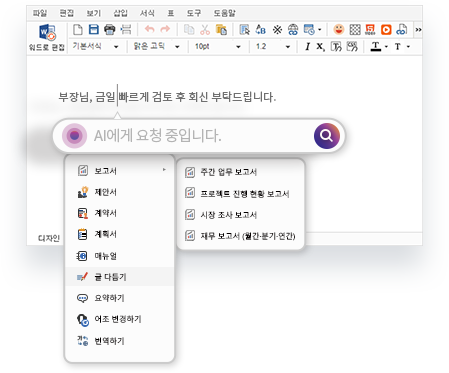Viewport: 449px width, 373px height.
Task: Click the 워드로 편집 Word icon
Action: (47, 33)
